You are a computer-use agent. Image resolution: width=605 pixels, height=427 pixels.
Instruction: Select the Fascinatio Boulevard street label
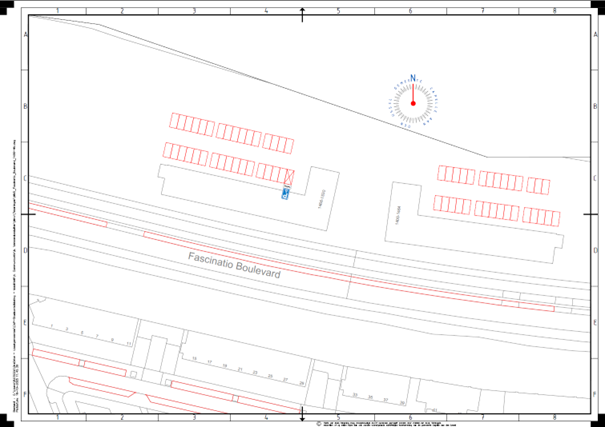236,264
